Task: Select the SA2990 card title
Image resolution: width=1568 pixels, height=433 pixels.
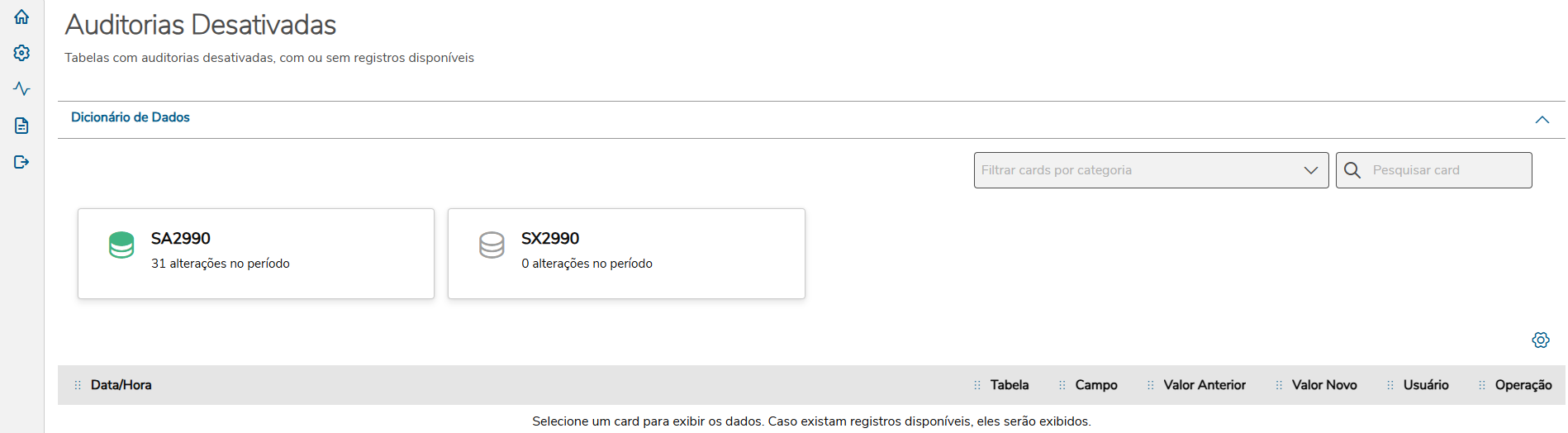Action: click(x=181, y=239)
